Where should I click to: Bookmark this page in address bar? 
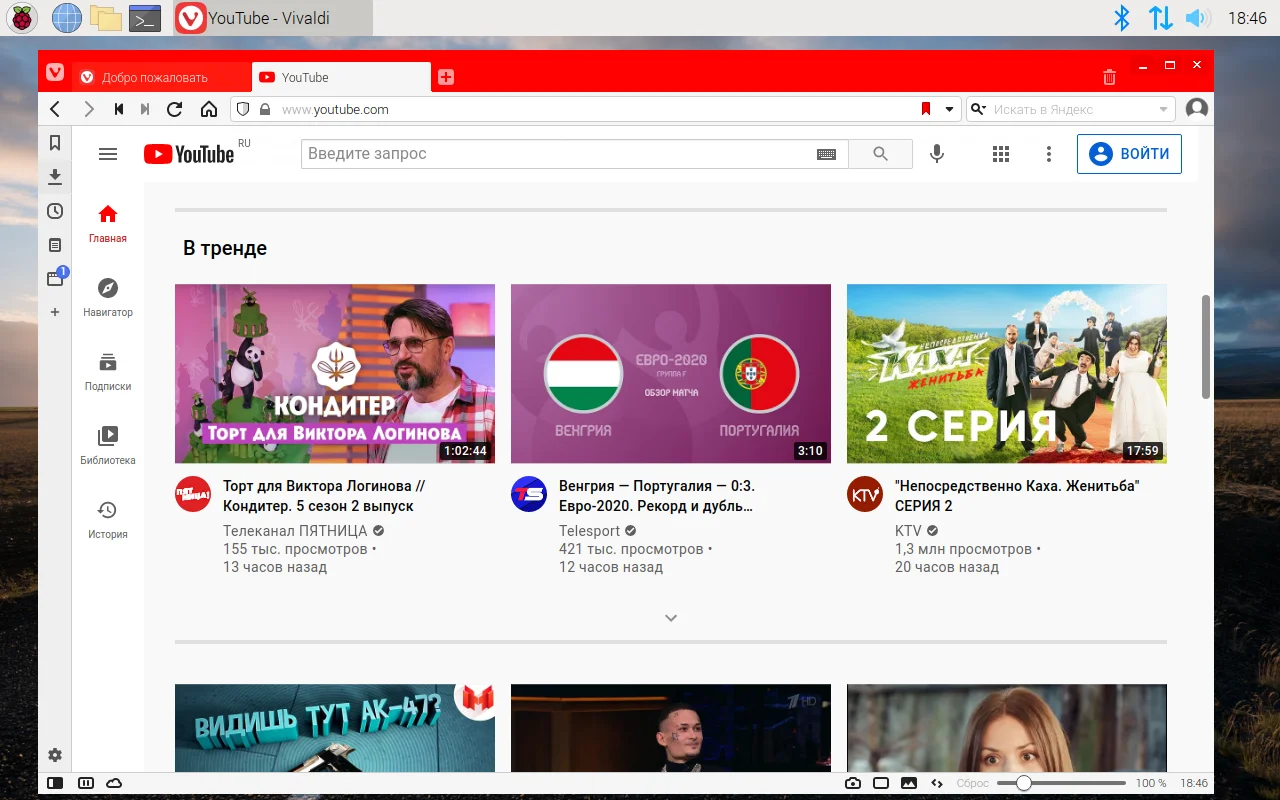click(925, 109)
